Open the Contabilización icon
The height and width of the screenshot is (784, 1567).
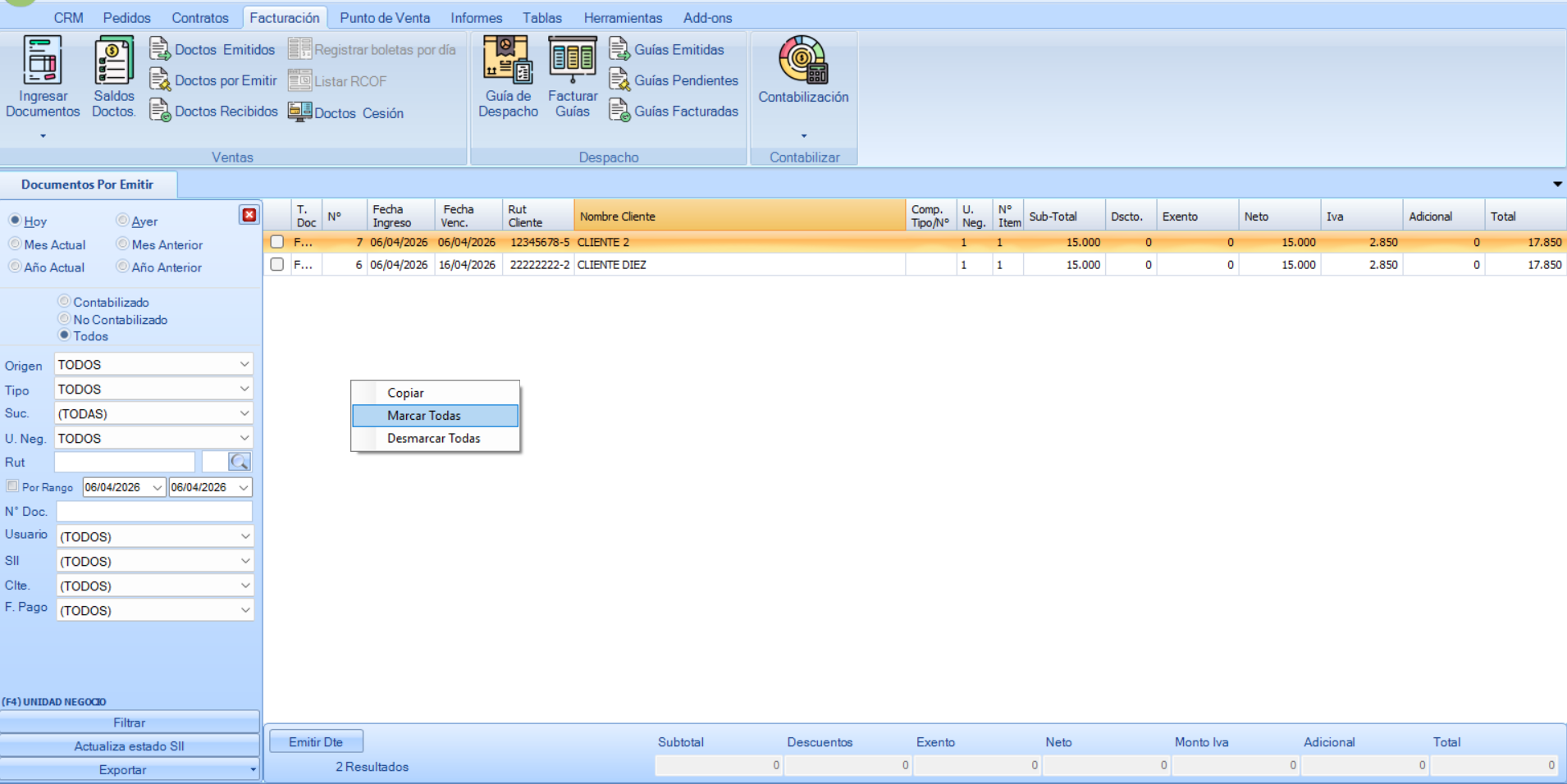pos(802,62)
